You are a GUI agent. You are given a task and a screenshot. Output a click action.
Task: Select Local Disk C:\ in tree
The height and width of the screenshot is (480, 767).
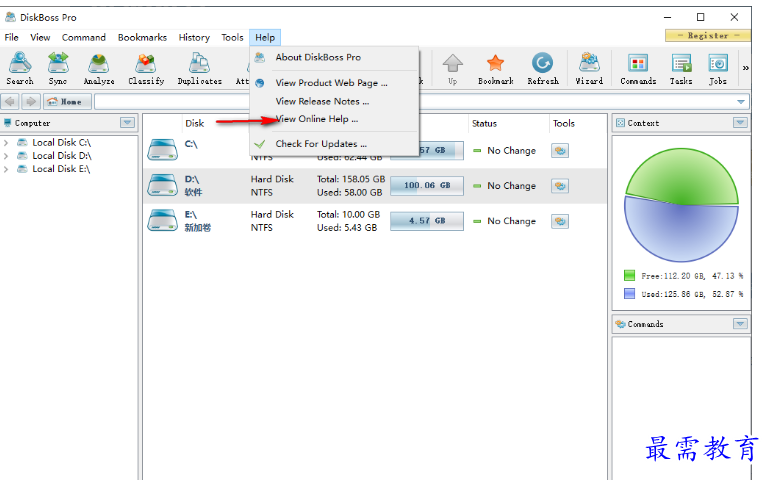click(61, 142)
